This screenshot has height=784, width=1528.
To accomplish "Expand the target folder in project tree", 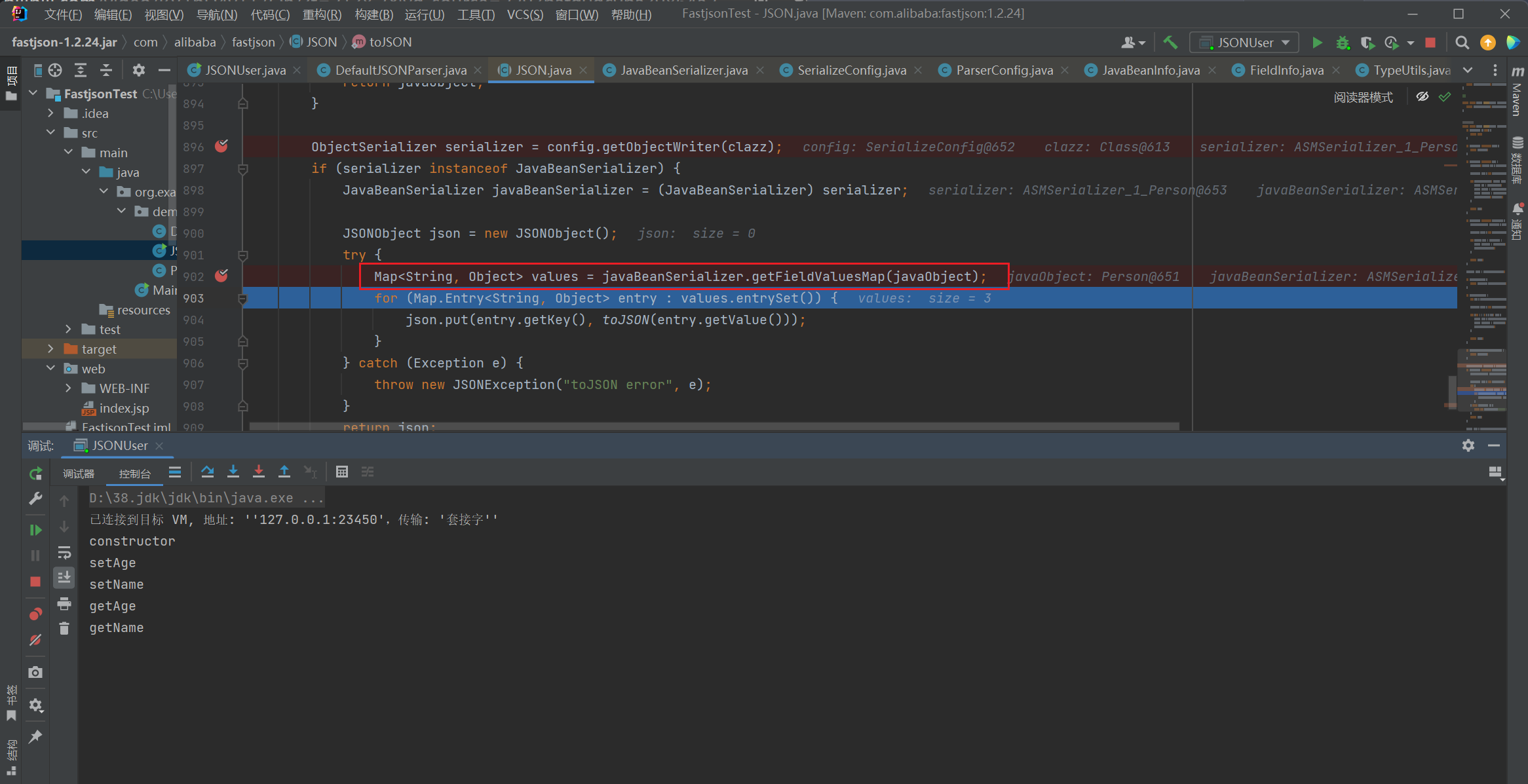I will coord(50,349).
